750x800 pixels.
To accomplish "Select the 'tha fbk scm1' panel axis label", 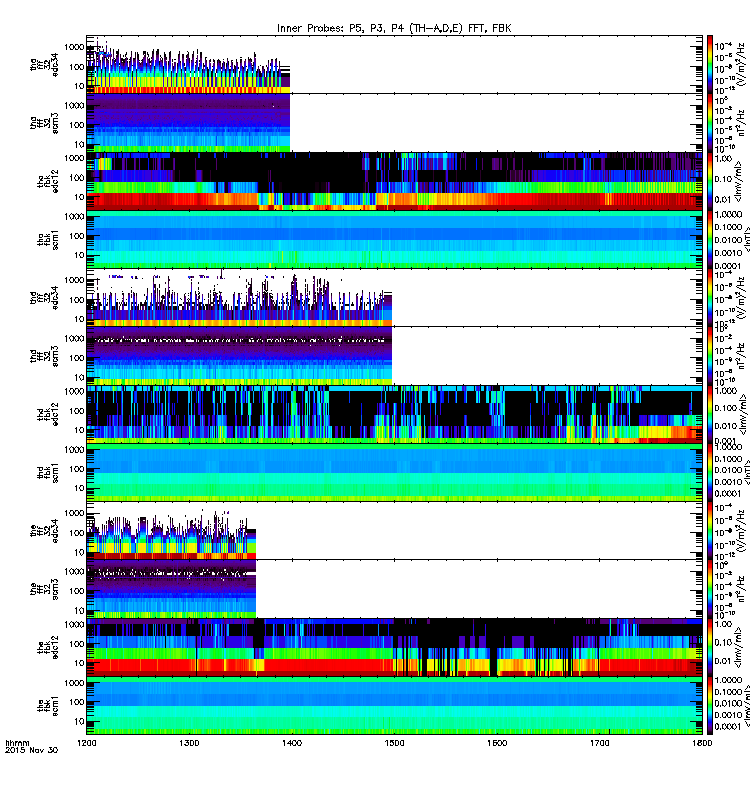I will pos(48,240).
